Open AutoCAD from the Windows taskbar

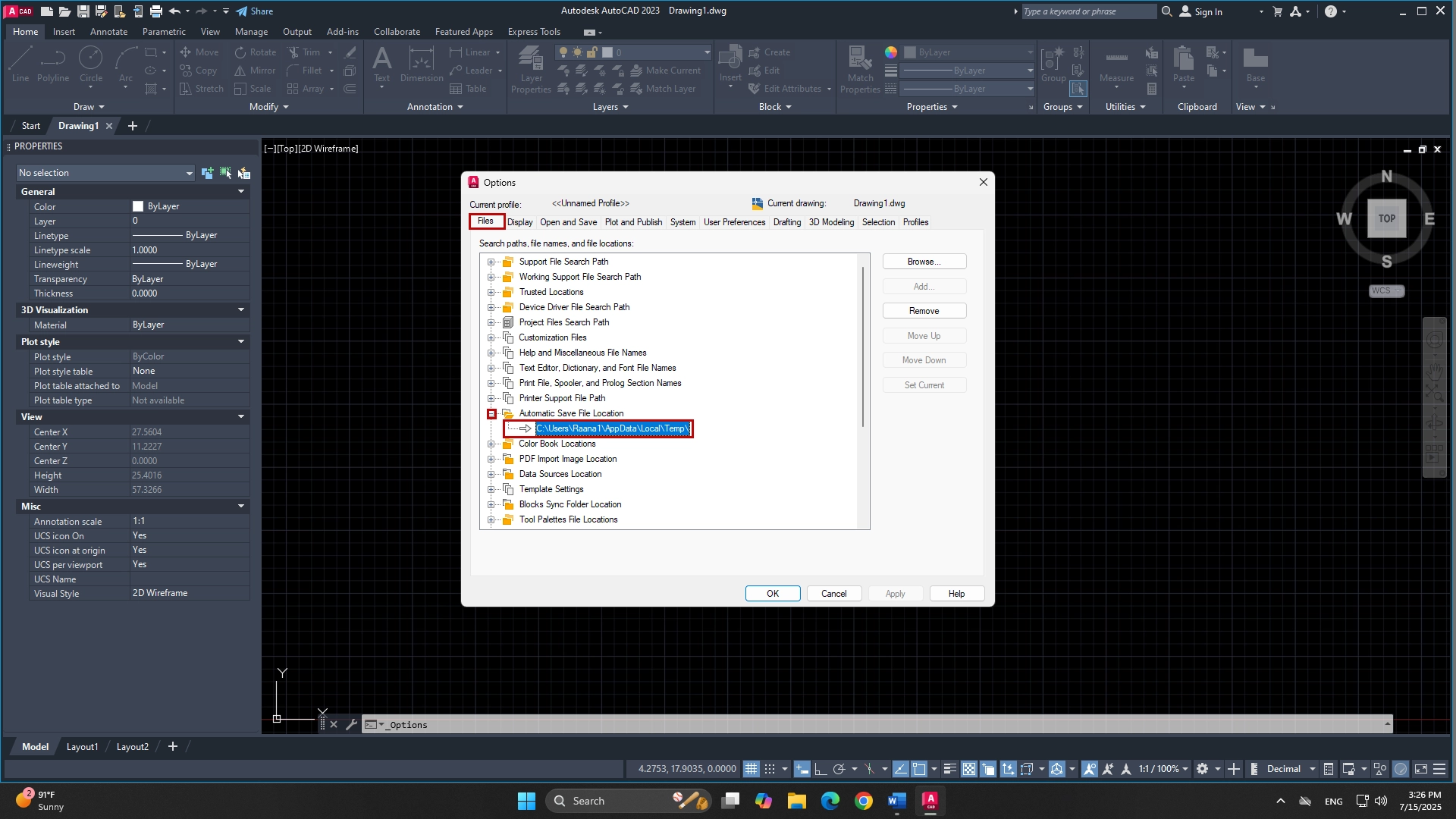[930, 800]
